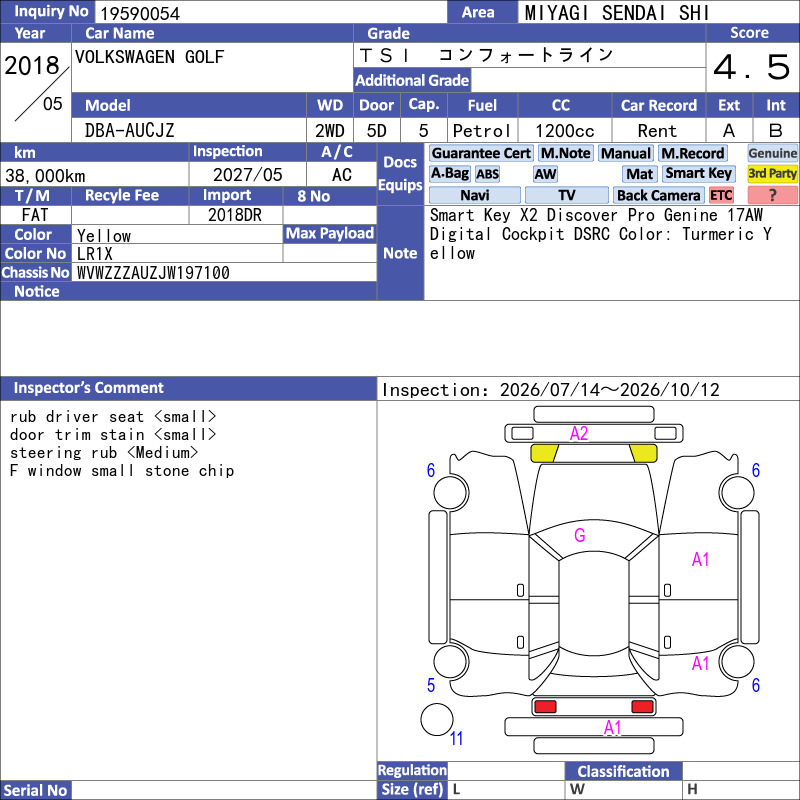800x800 pixels.
Task: Click the engine size 1200cc
Action: [565, 131]
